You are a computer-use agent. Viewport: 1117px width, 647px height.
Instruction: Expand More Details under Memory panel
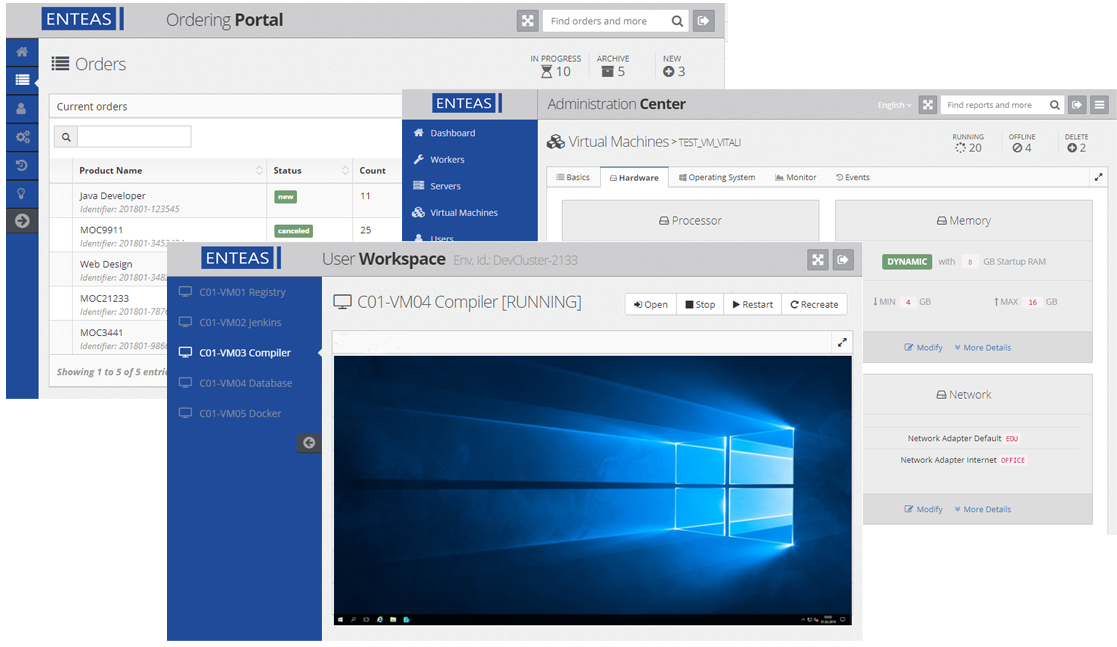coord(982,348)
